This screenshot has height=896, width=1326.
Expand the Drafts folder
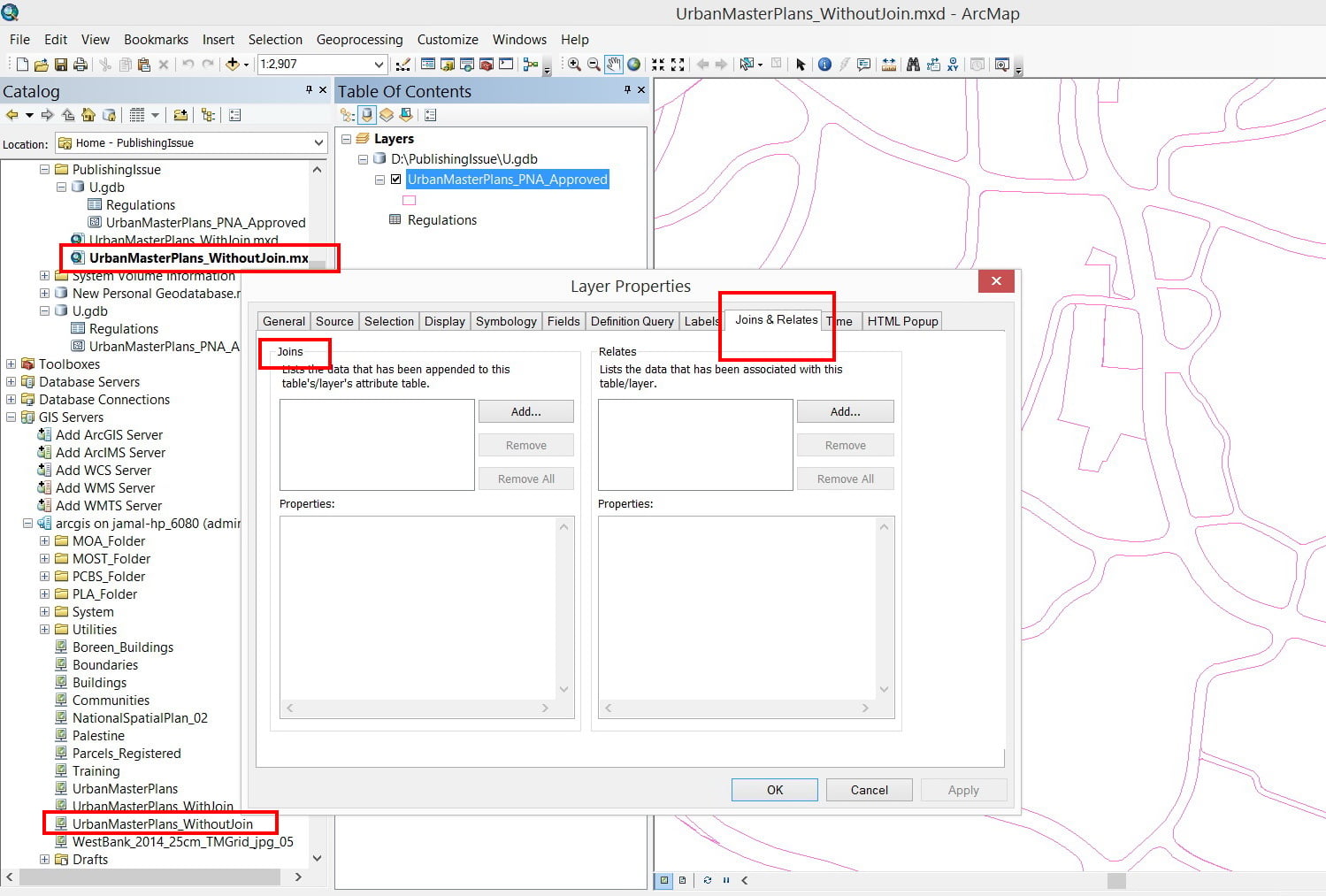pyautogui.click(x=44, y=860)
